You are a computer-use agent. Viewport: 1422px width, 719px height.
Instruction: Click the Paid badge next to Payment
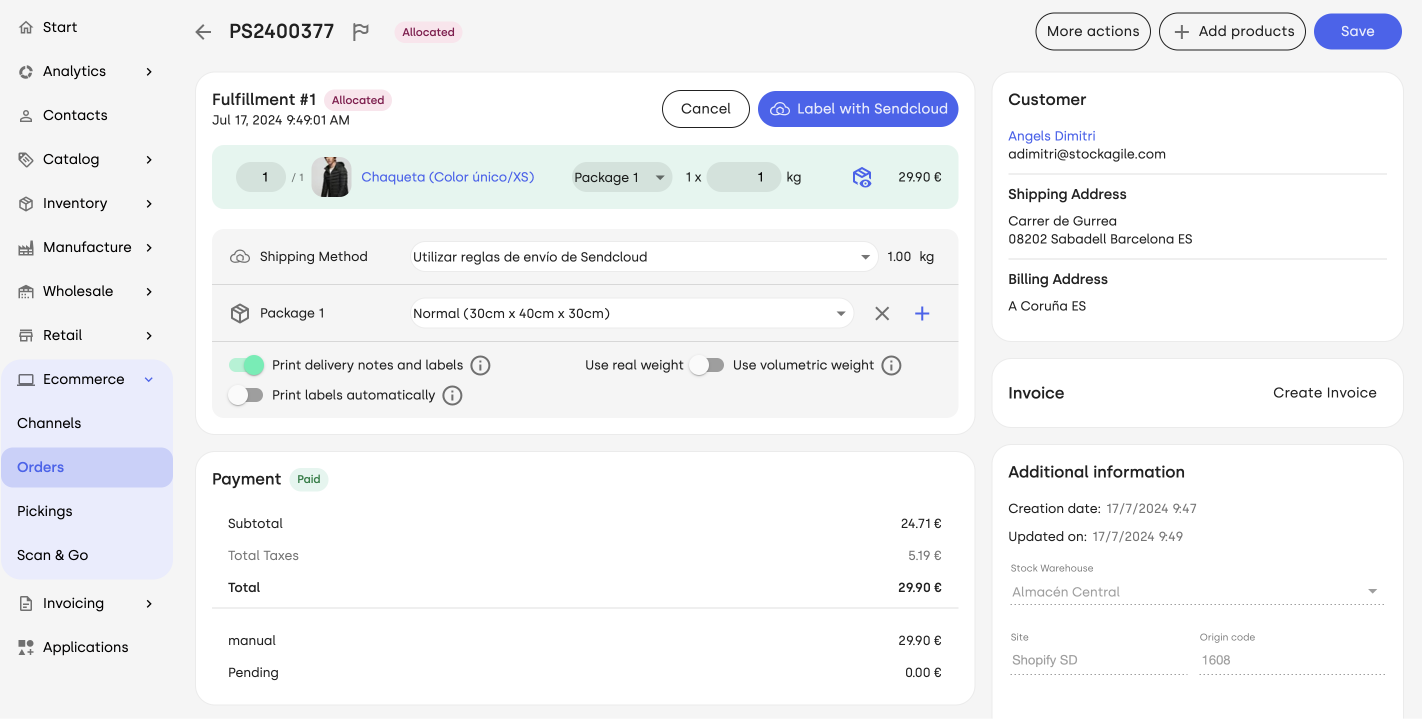pyautogui.click(x=309, y=479)
